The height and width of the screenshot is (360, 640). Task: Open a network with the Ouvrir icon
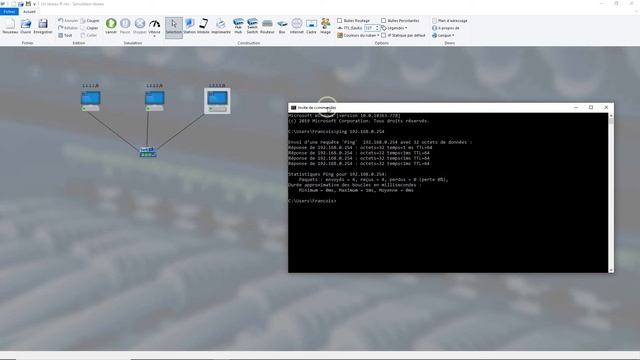point(26,26)
